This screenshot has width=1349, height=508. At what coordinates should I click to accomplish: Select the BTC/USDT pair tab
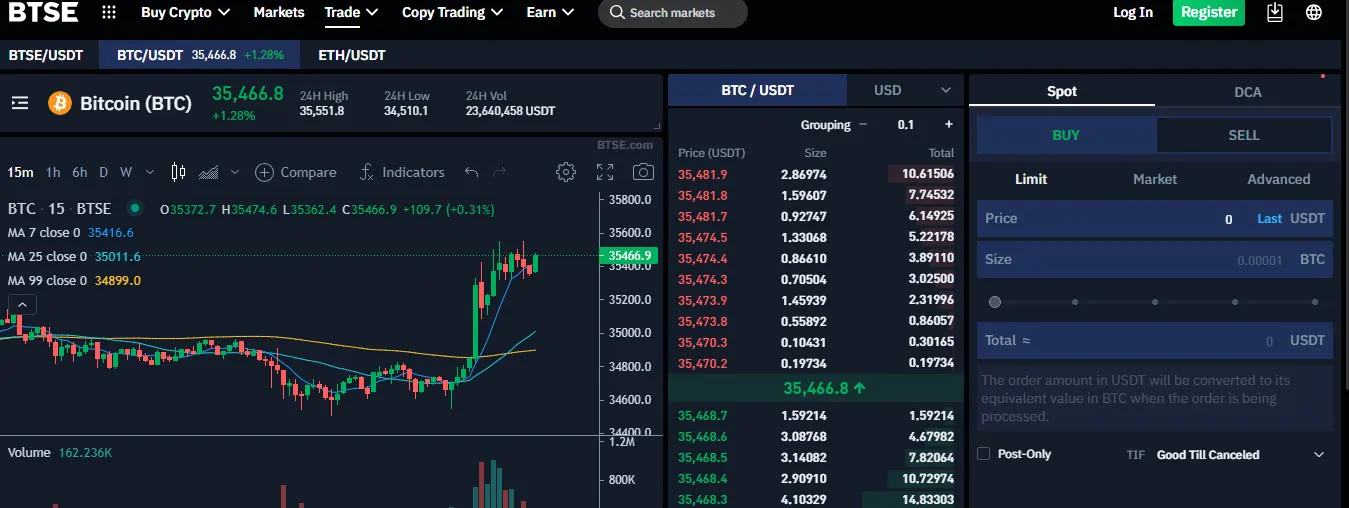[199, 55]
